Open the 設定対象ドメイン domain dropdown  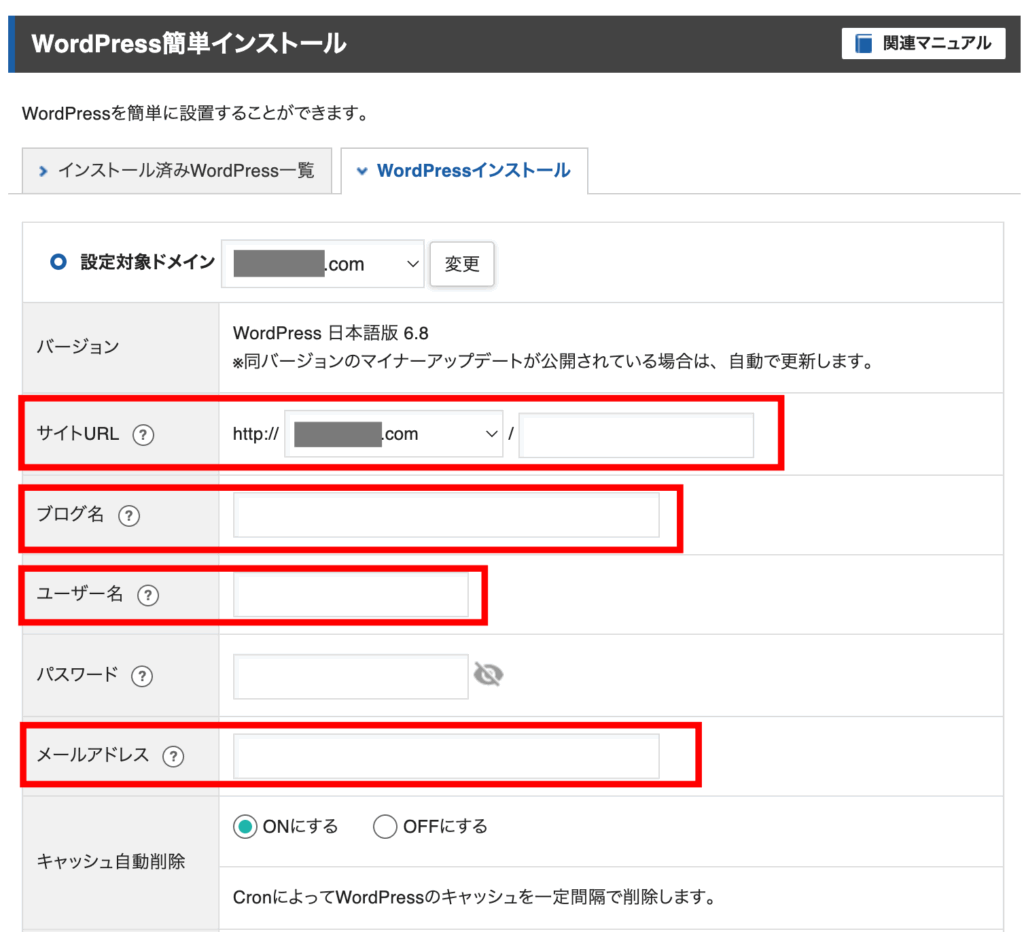323,264
